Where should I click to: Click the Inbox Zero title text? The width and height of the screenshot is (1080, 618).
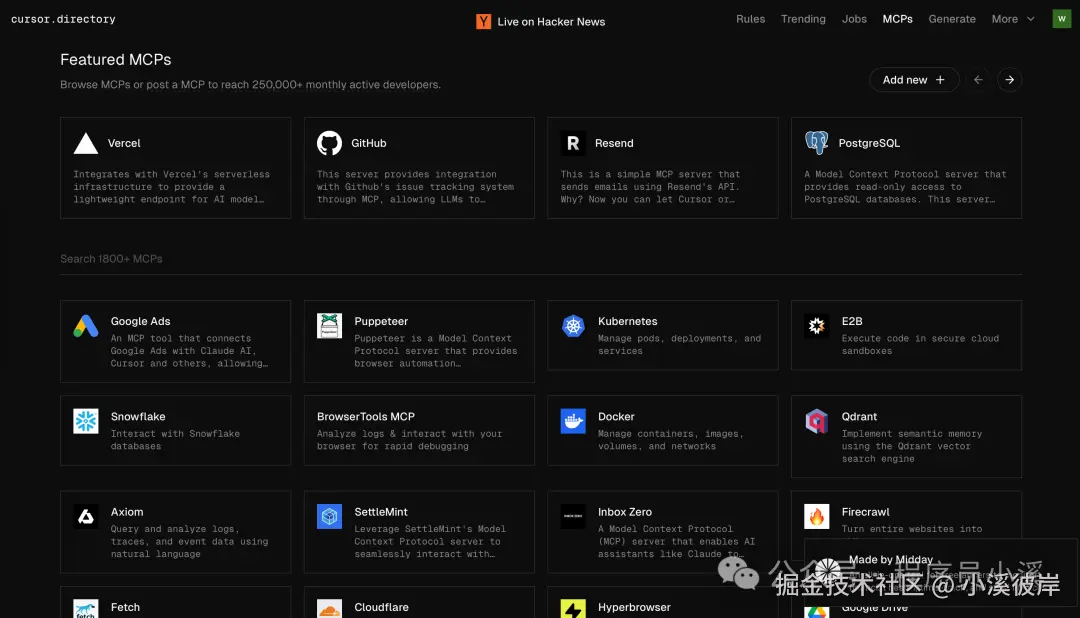pos(625,512)
